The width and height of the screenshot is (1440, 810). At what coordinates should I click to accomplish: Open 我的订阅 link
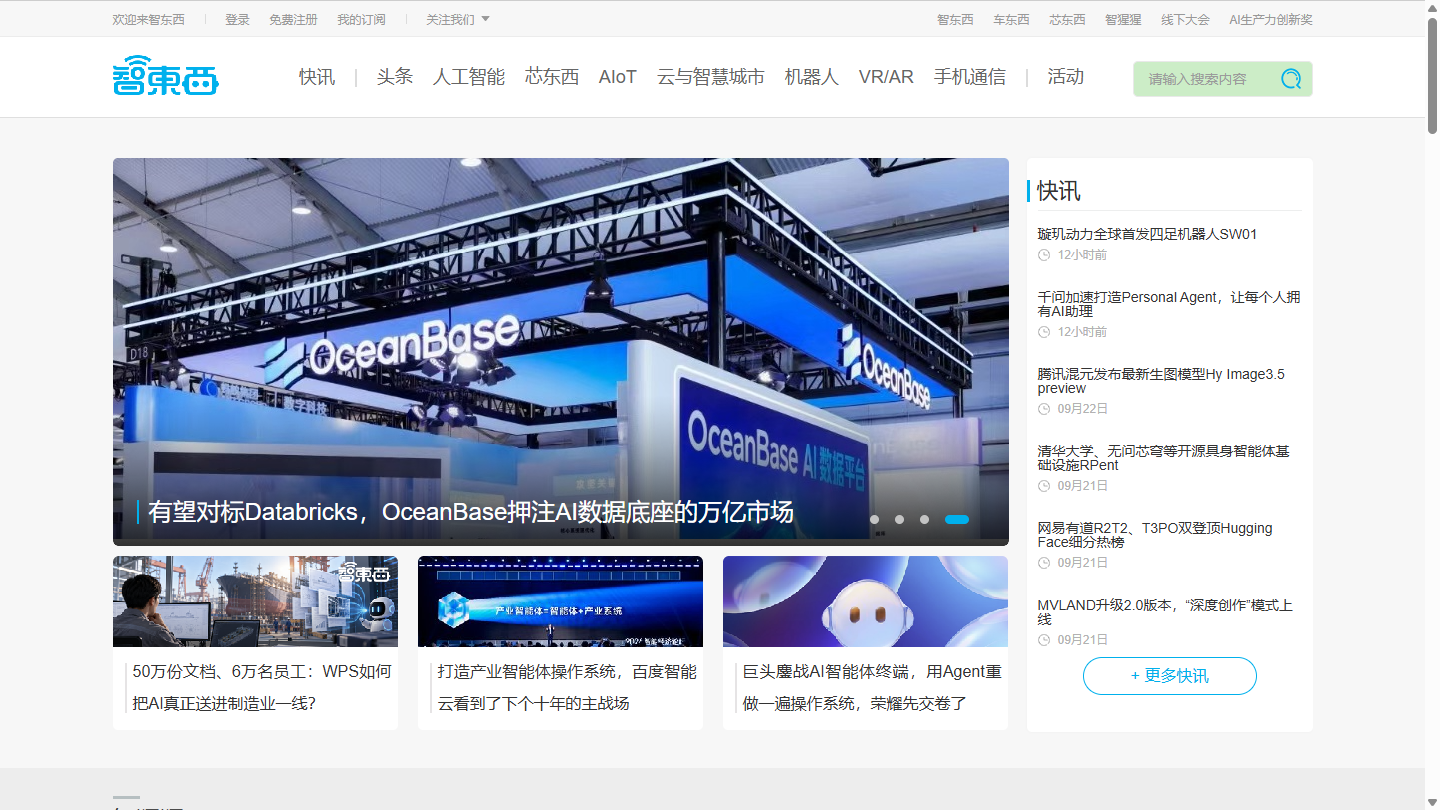(361, 19)
